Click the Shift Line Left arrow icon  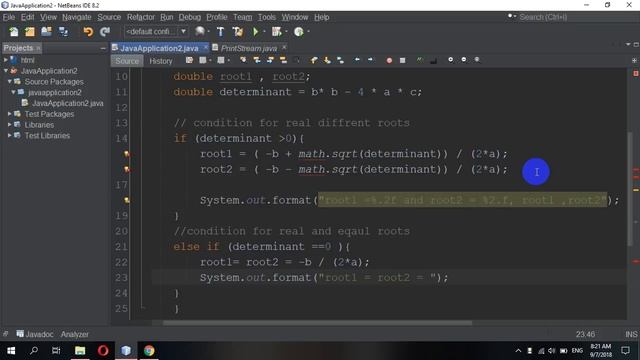(x=357, y=60)
